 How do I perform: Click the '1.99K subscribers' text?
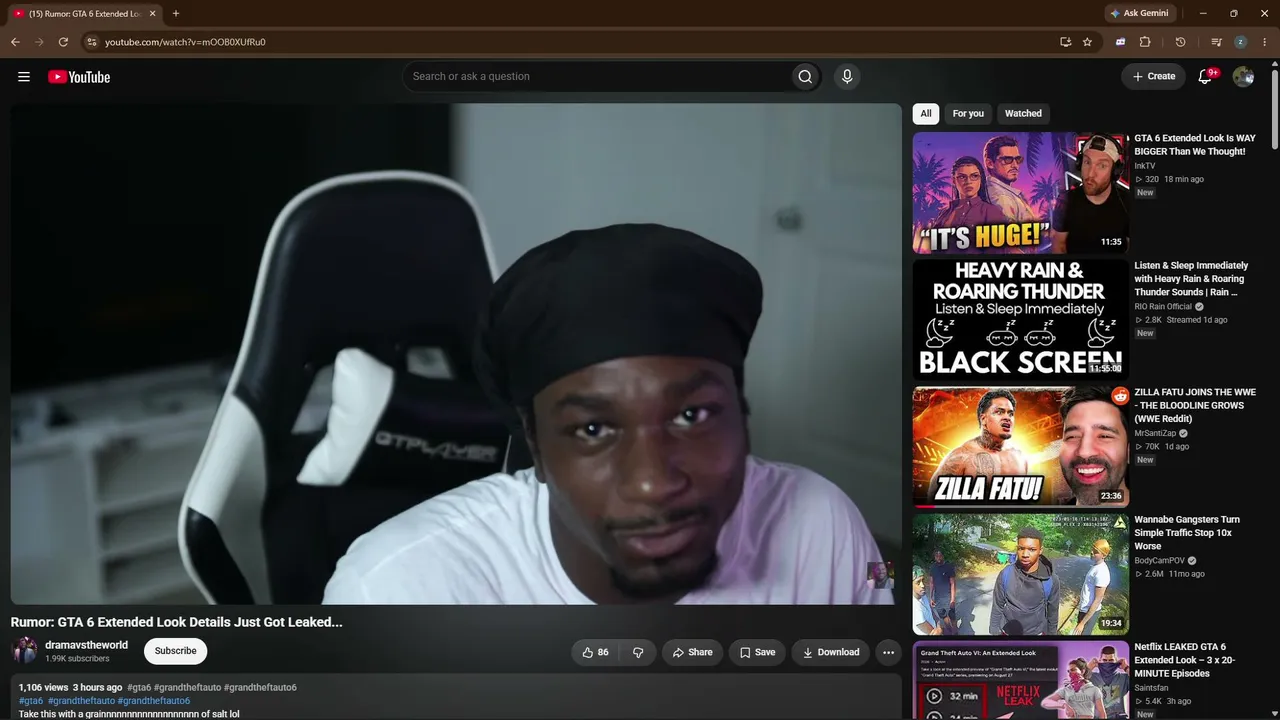click(x=77, y=659)
